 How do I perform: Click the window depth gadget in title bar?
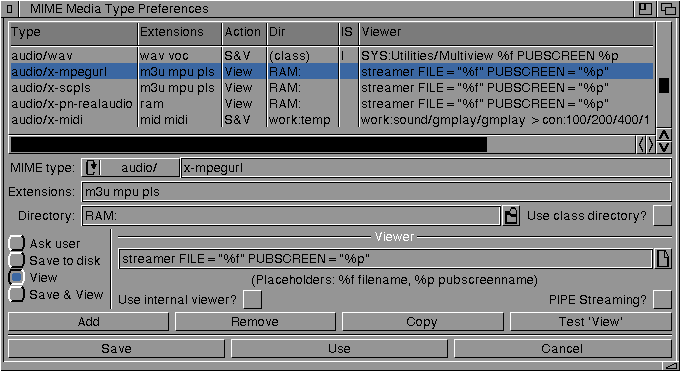[668, 9]
